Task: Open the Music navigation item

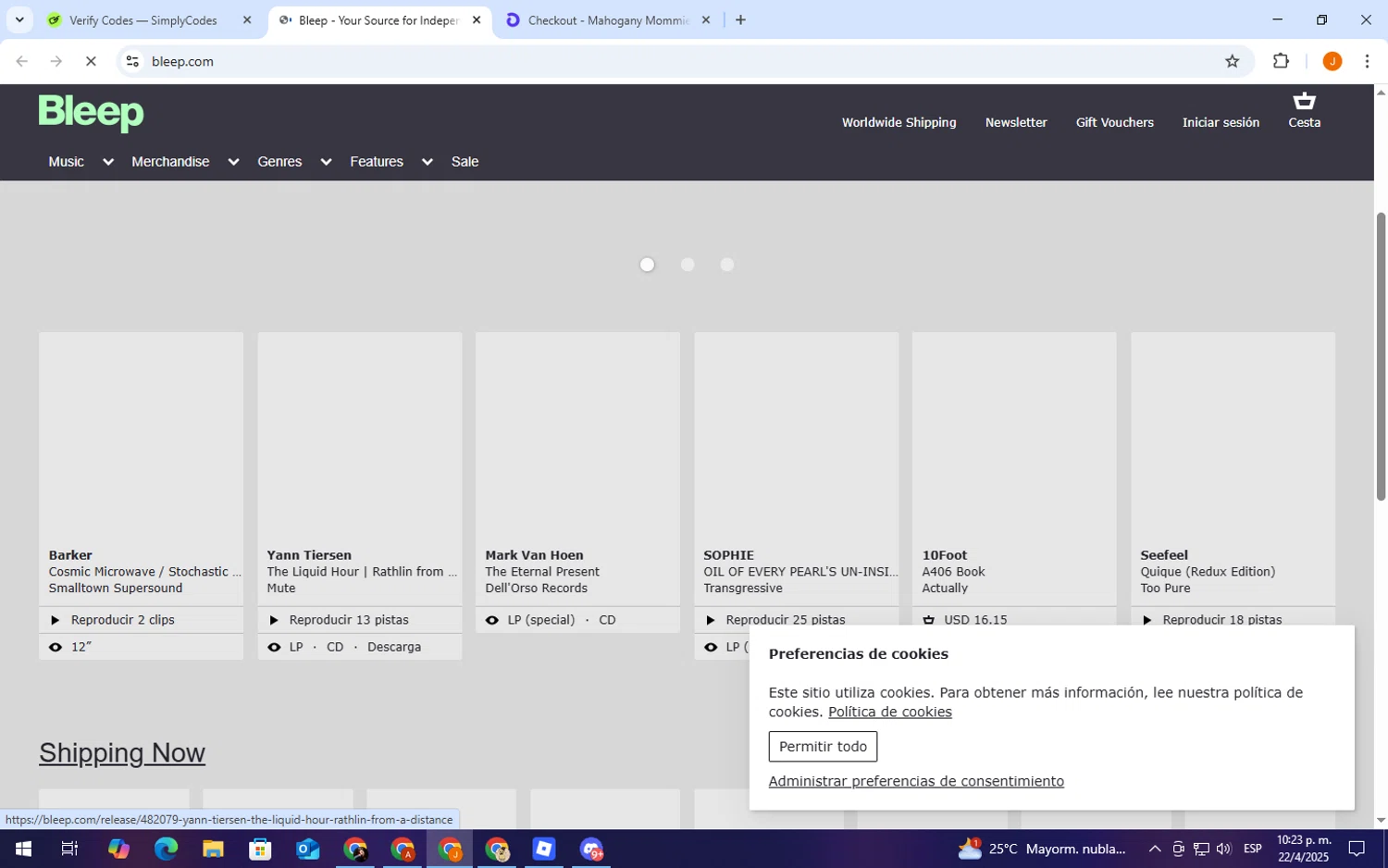Action: coord(66,162)
